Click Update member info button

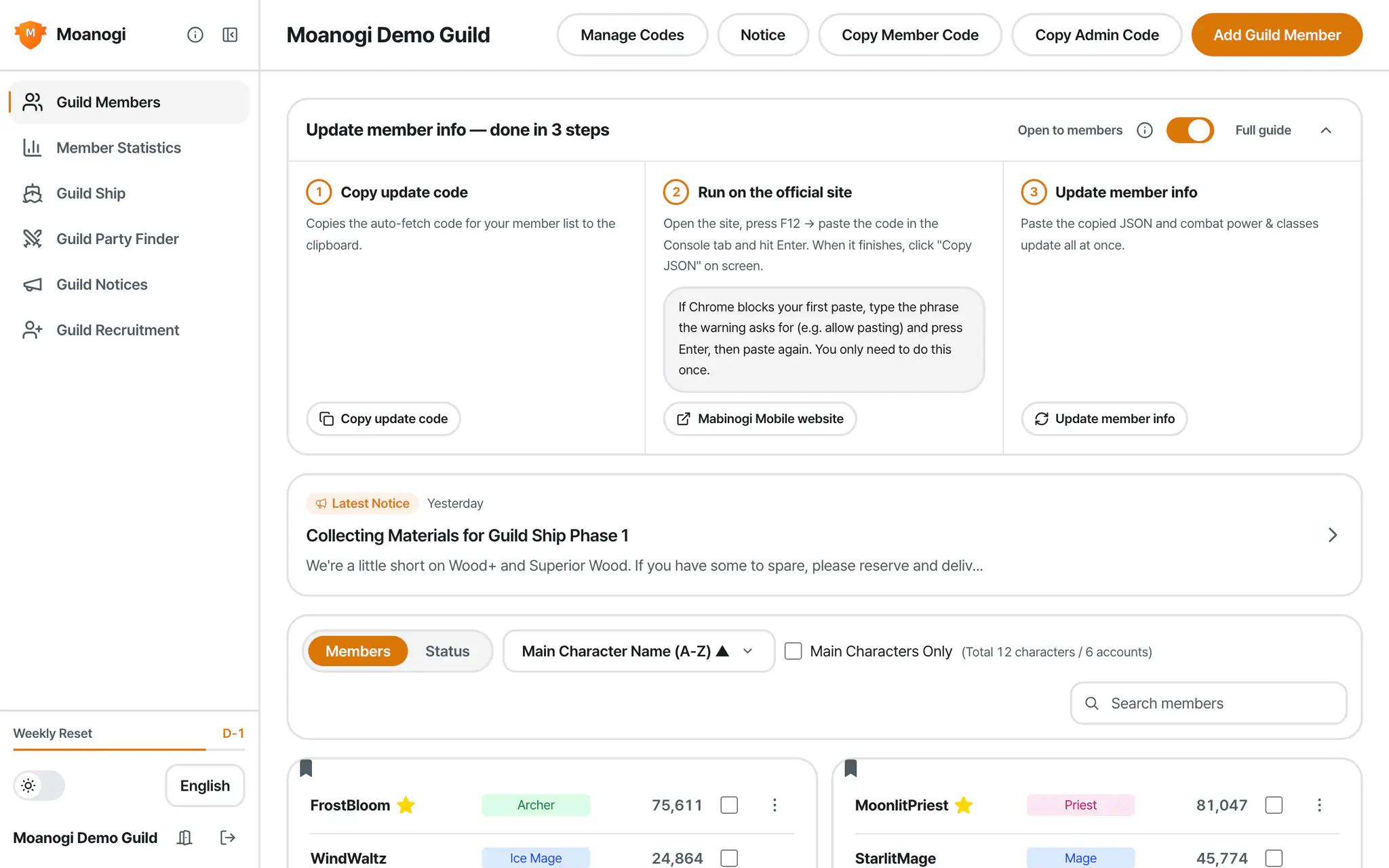[x=1104, y=419]
